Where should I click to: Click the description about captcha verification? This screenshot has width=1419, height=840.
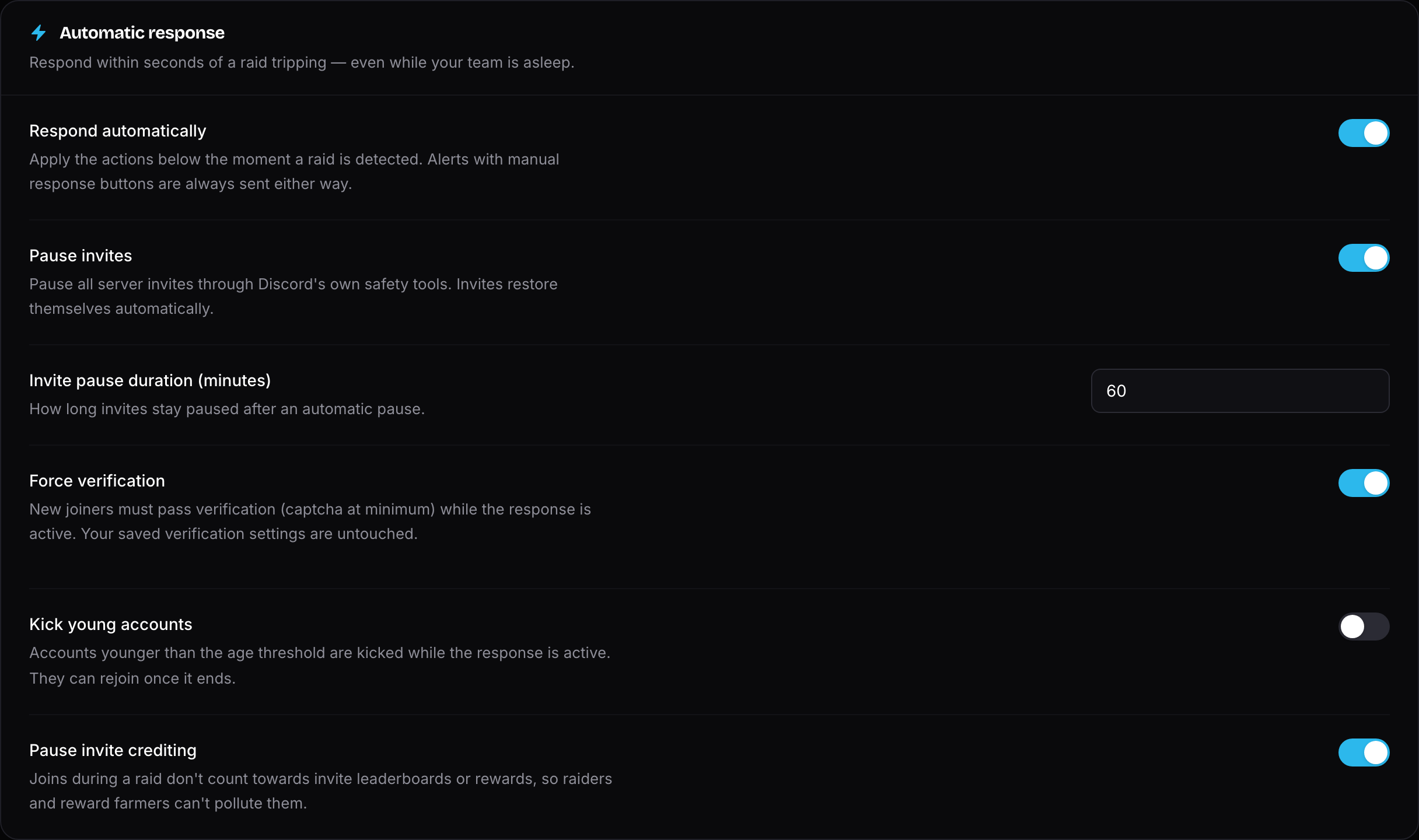point(310,521)
